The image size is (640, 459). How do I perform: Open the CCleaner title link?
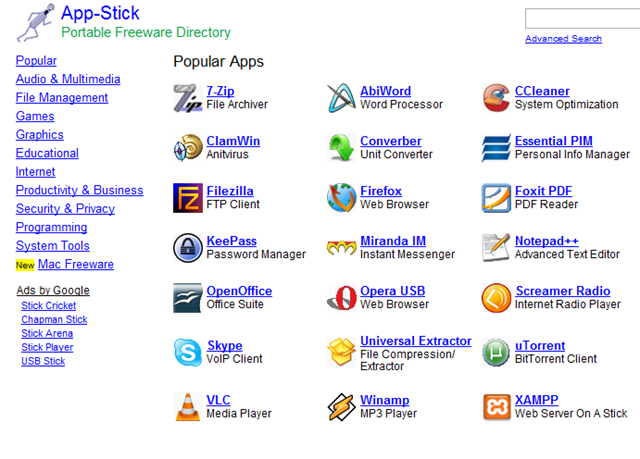pyautogui.click(x=542, y=91)
